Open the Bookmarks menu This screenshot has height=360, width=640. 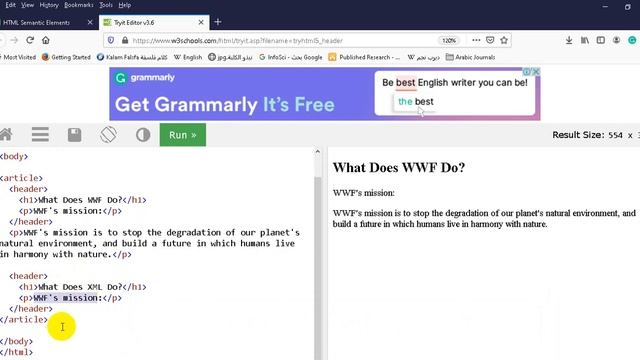click(79, 5)
